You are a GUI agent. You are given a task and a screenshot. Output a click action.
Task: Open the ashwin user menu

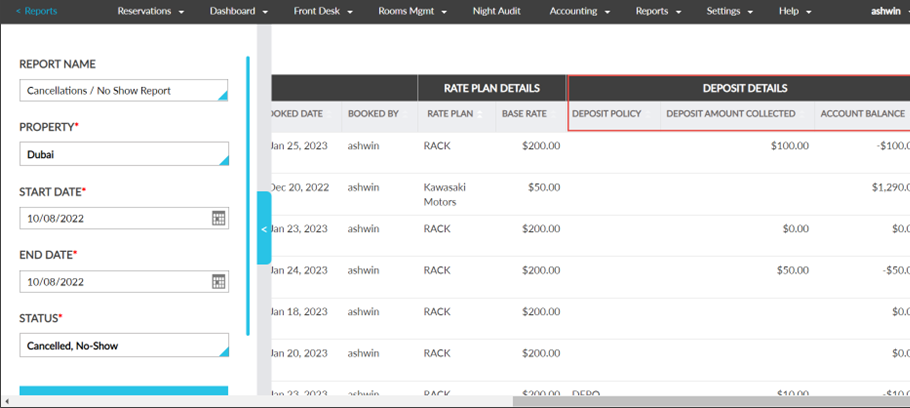coord(890,11)
